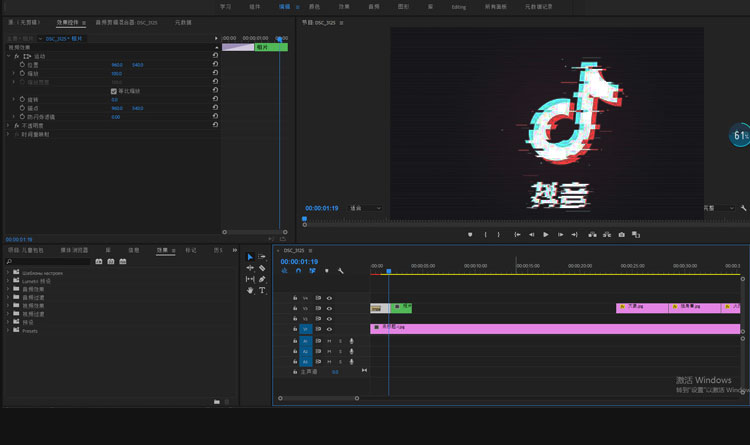Toggle Position animation stopwatch

(22, 65)
